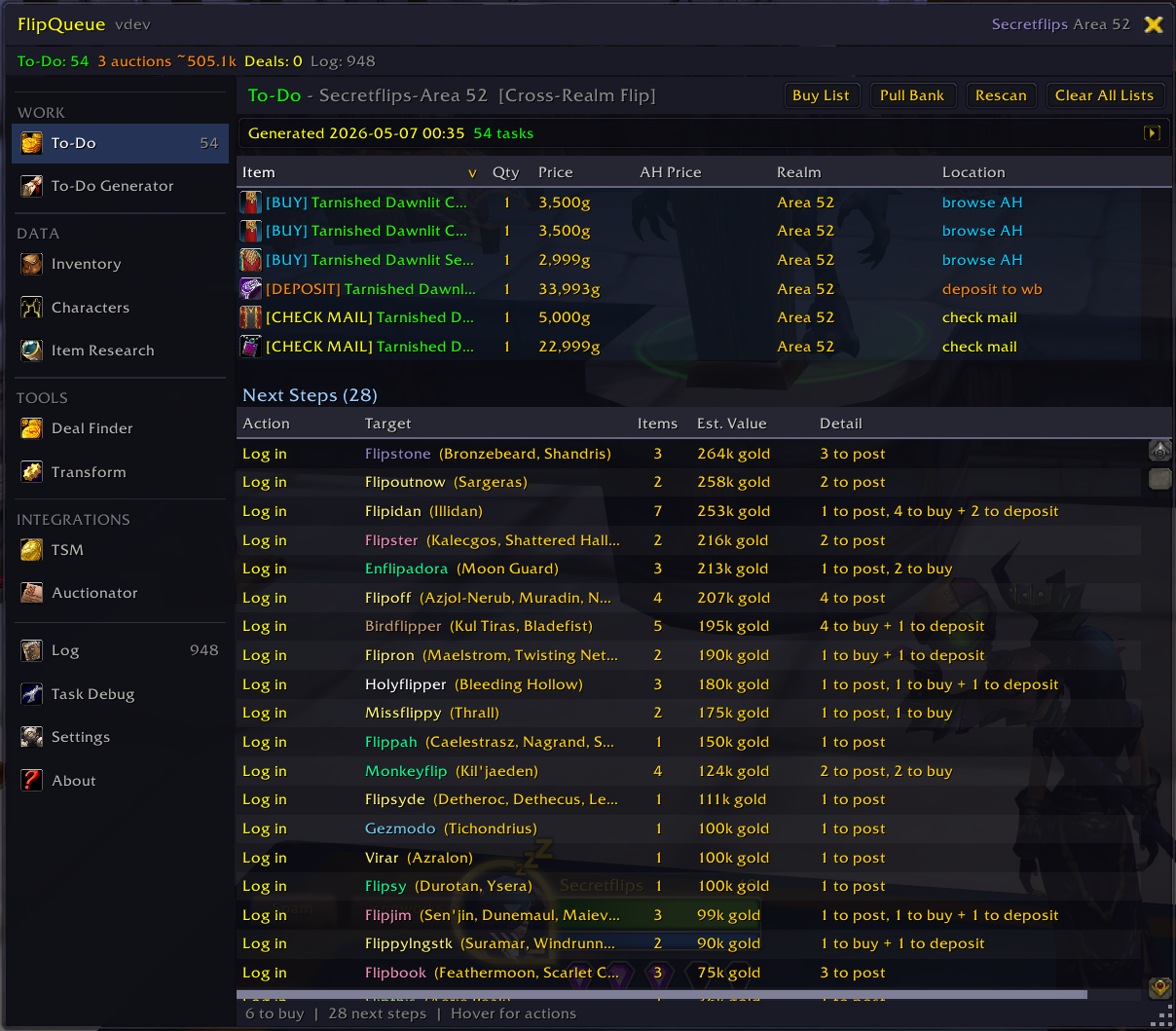
Task: Click the horizontal scrollbar at list bottom
Action: [662, 995]
